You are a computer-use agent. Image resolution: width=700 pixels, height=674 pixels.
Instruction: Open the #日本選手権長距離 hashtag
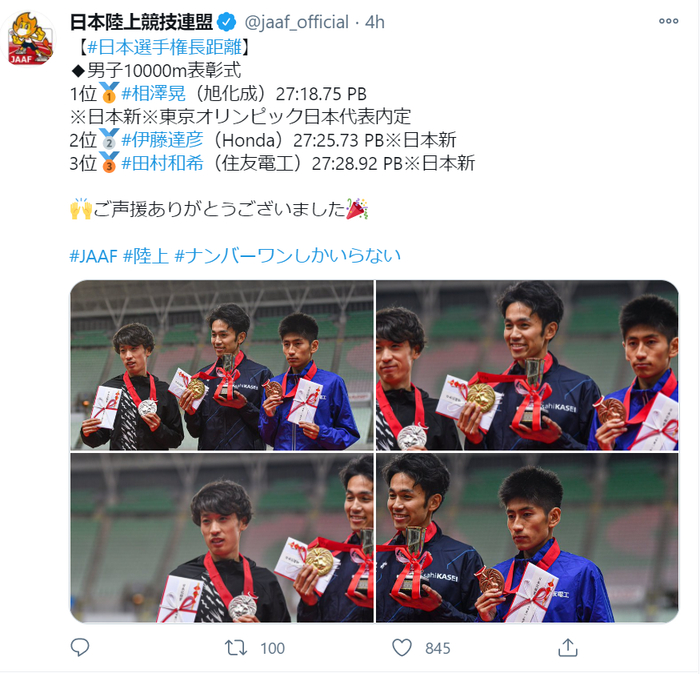coord(164,47)
